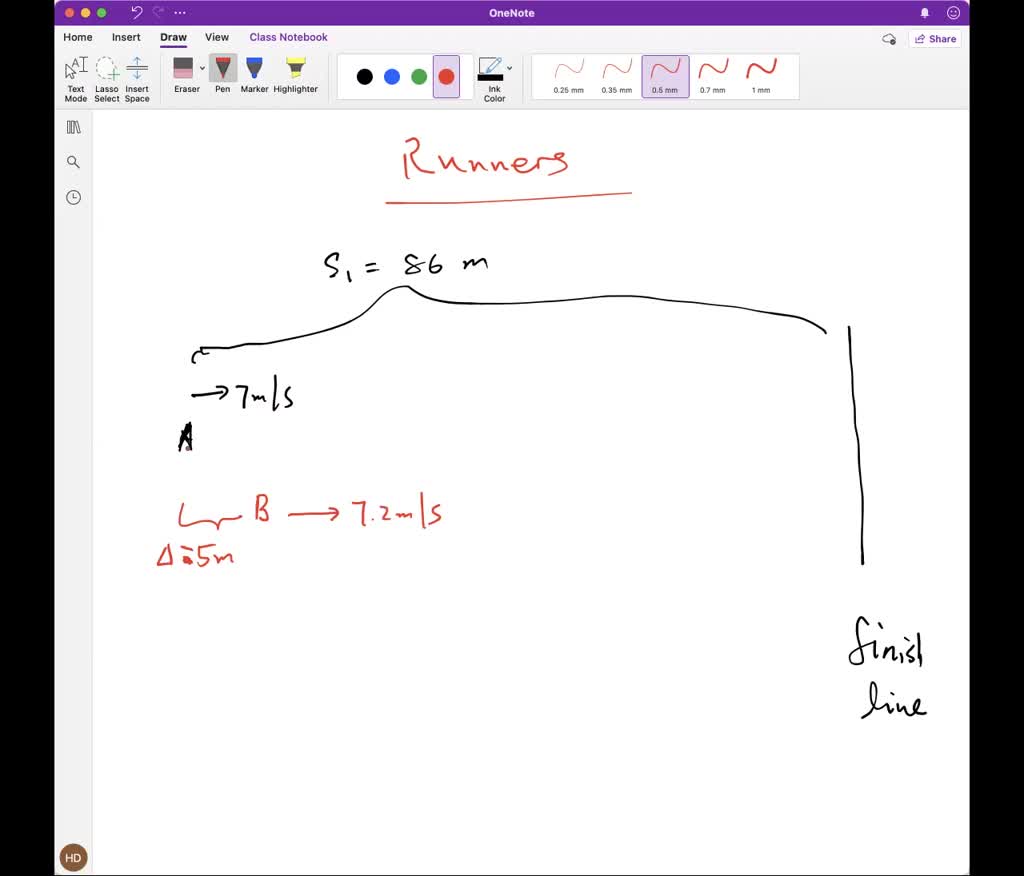Pick the green ink color swatch
Screen dimensions: 1024x876
tap(419, 77)
